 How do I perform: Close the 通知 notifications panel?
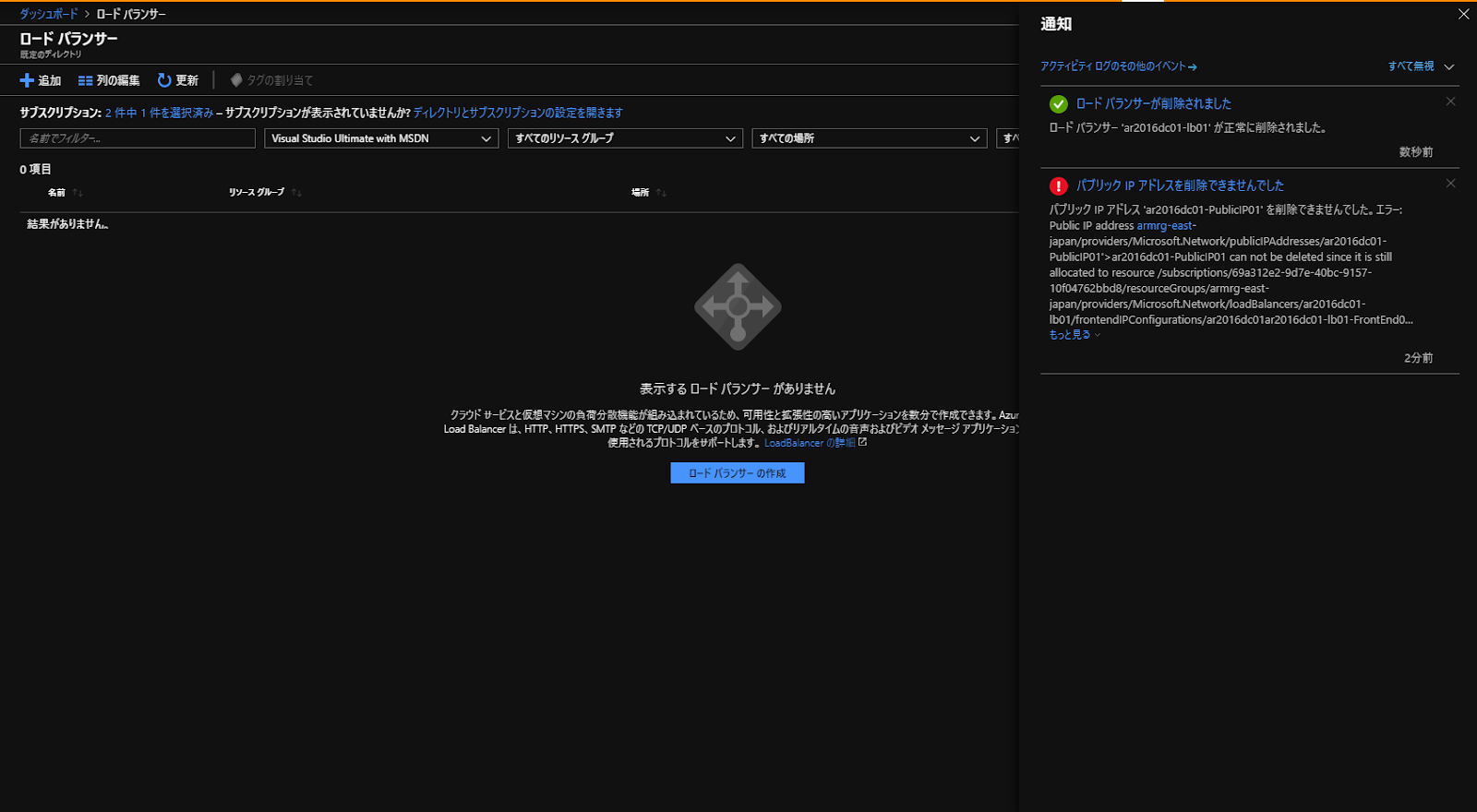(x=1463, y=14)
